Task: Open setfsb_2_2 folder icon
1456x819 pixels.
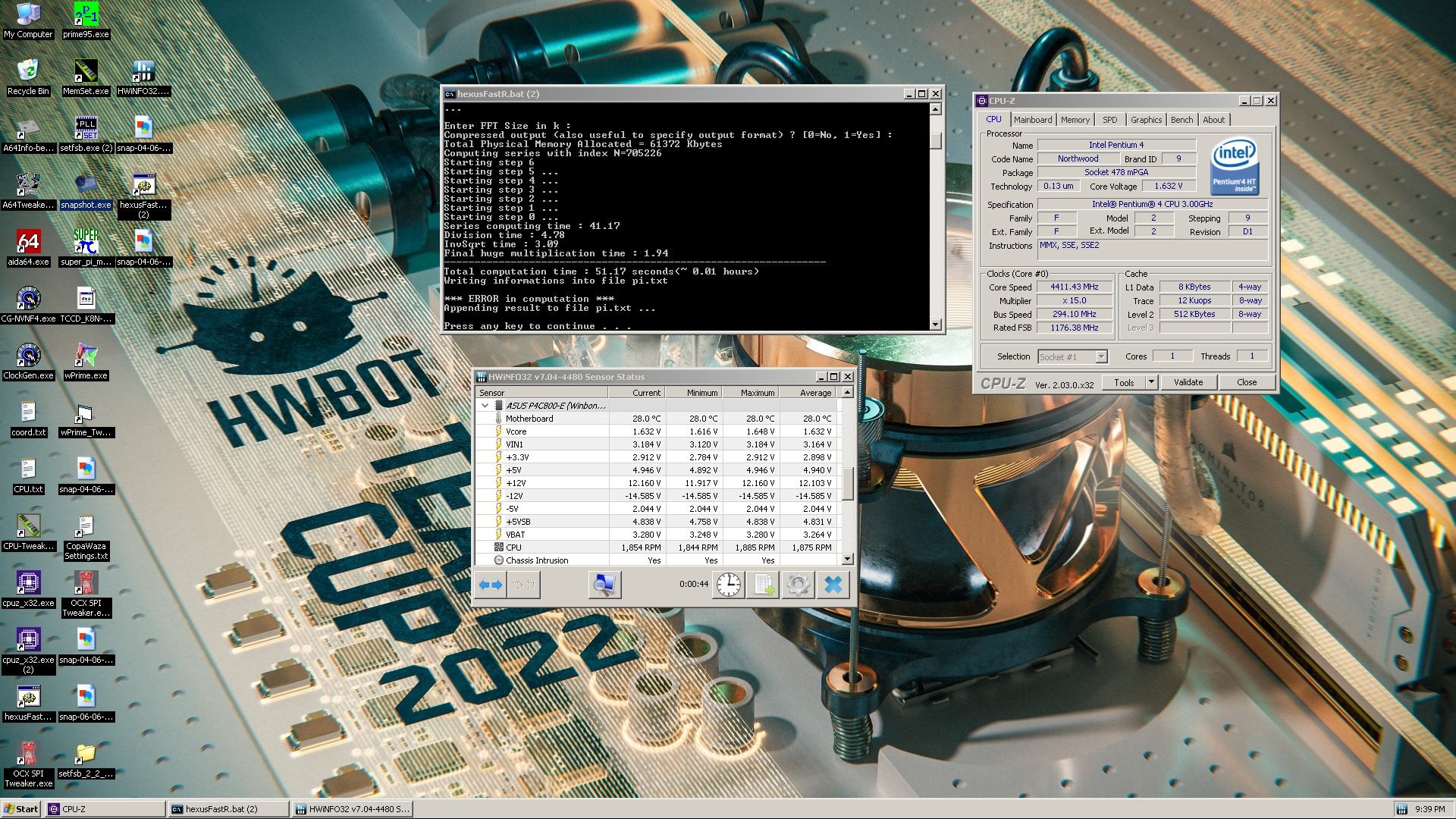Action: click(86, 760)
